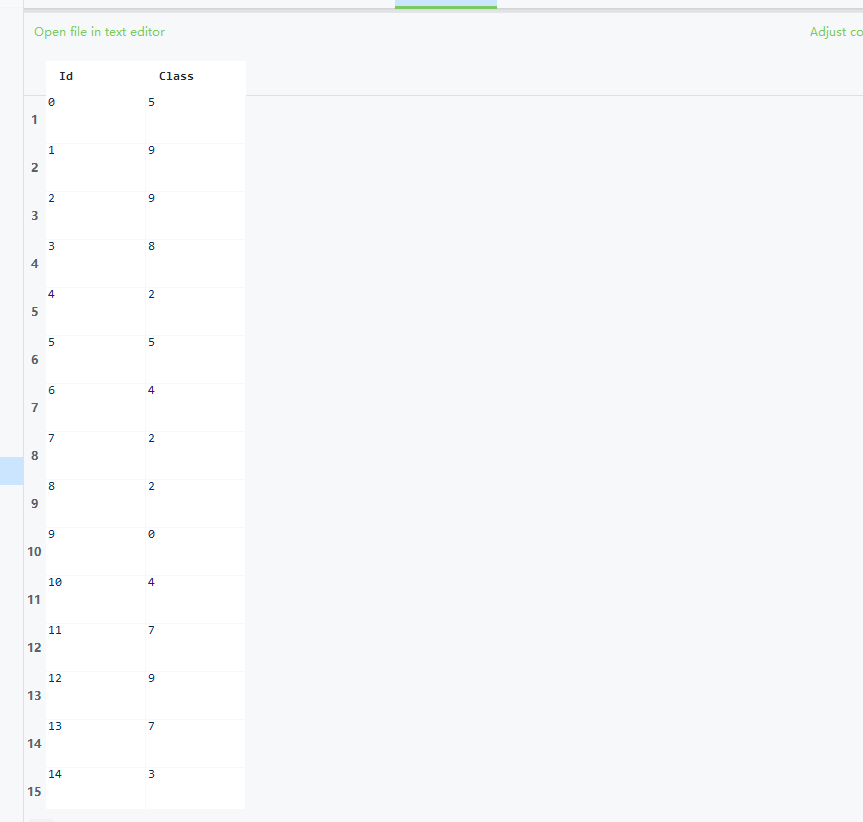Viewport: 863px width, 822px height.
Task: Click the partially visible Adjust link
Action: point(836,32)
